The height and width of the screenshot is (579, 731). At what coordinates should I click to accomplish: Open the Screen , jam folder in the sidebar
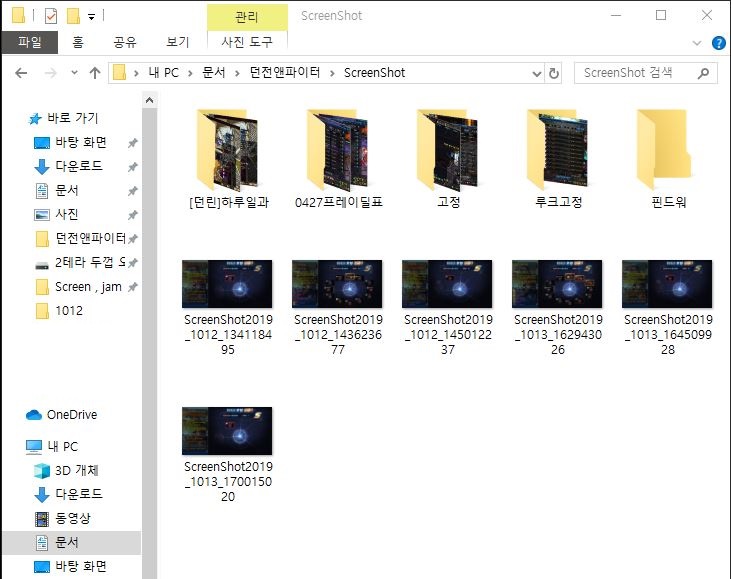click(78, 287)
